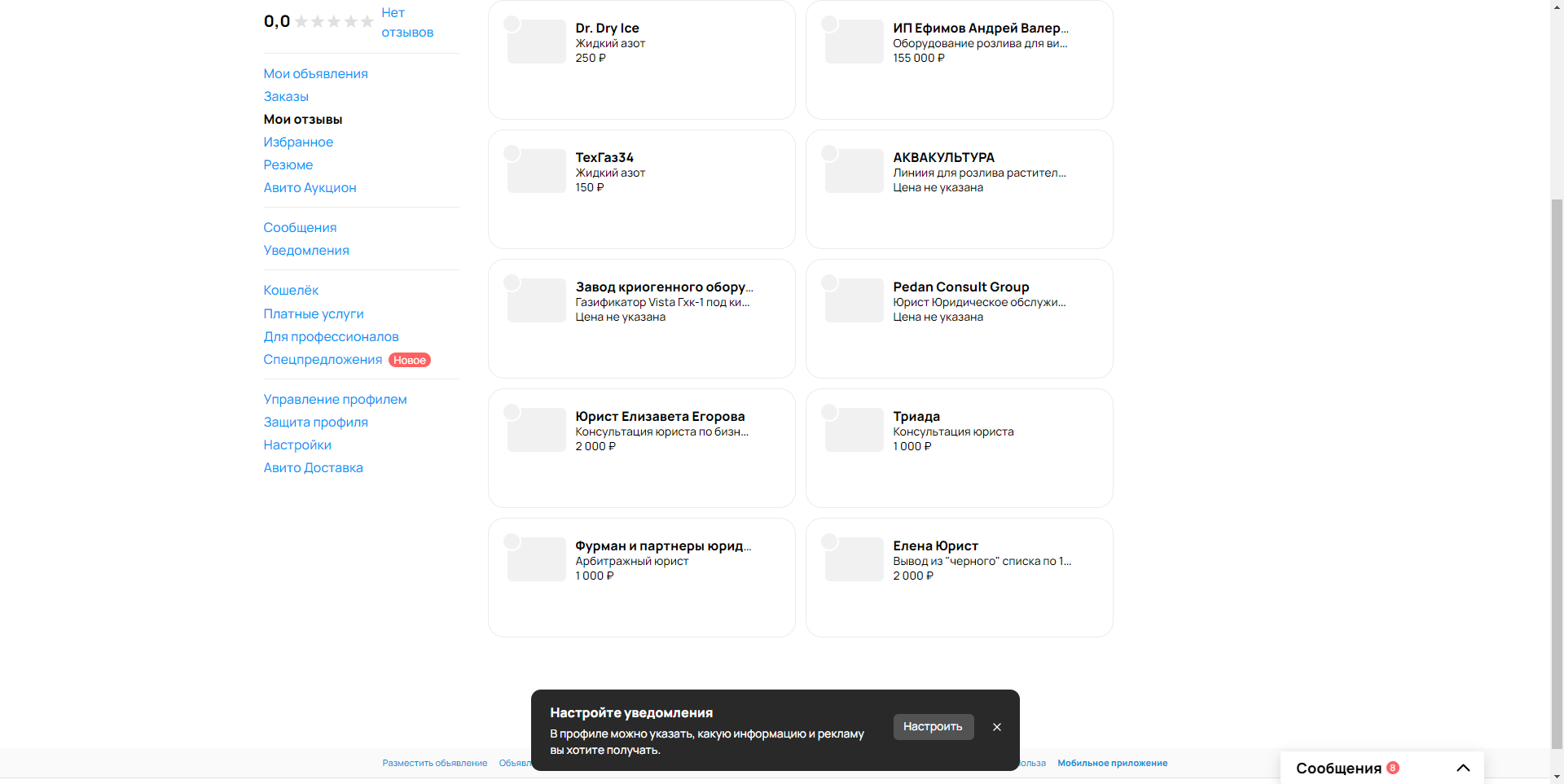The width and height of the screenshot is (1564, 784).
Task: Click Елена Юрист seller title
Action: click(935, 546)
